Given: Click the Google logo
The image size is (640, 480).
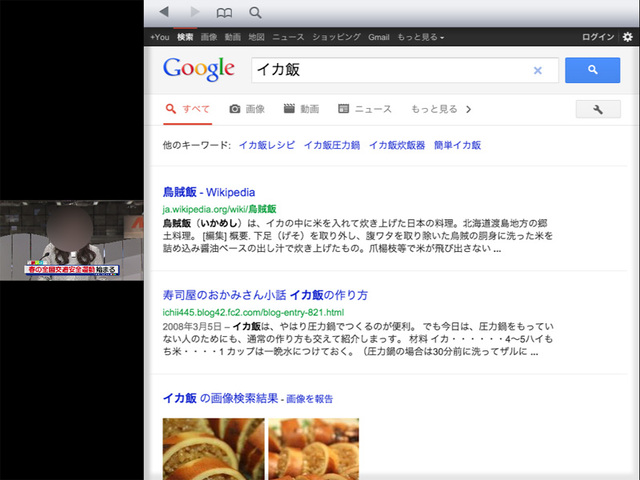Looking at the screenshot, I should 199,69.
